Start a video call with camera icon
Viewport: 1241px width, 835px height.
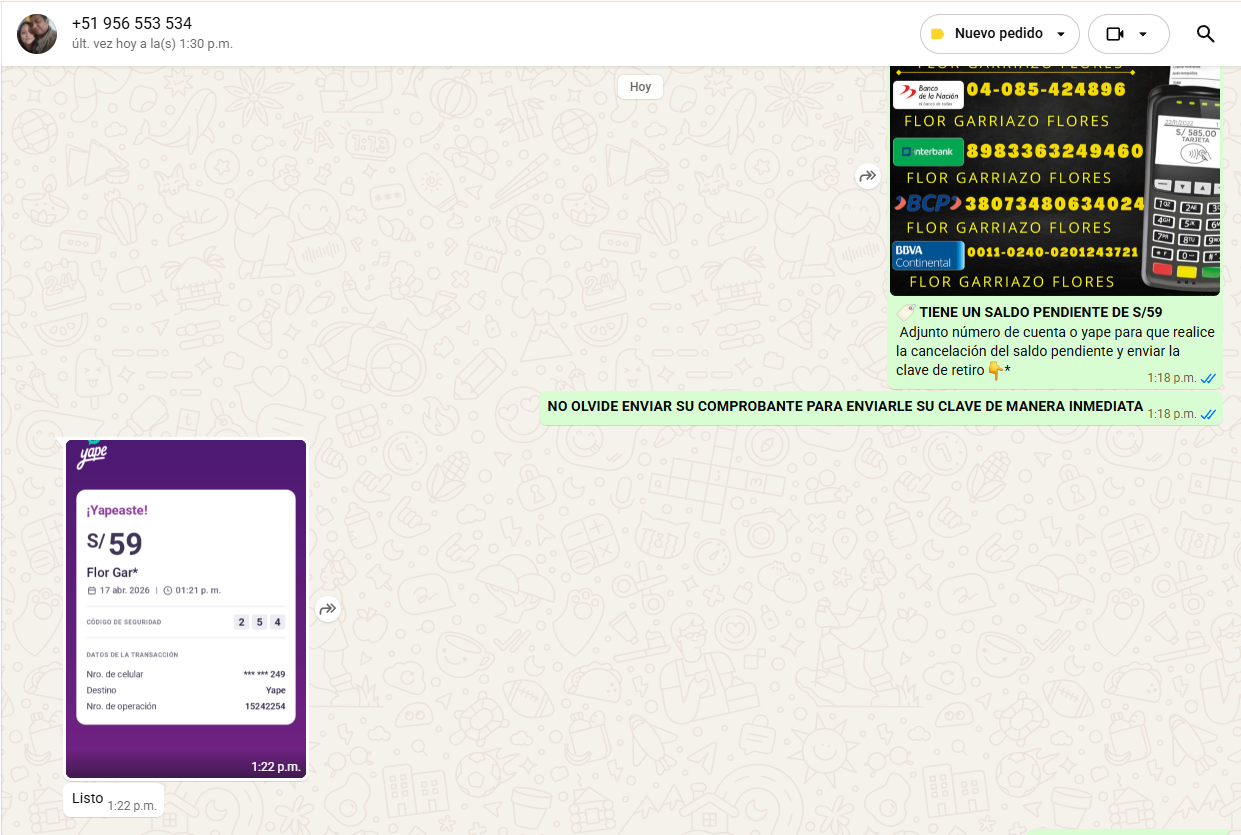tap(1114, 34)
